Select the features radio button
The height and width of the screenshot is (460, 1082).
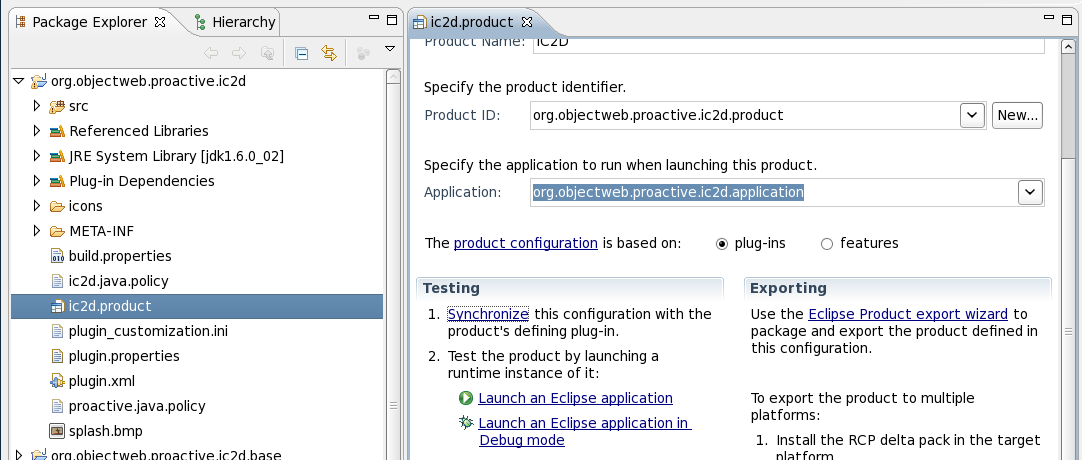pos(827,243)
